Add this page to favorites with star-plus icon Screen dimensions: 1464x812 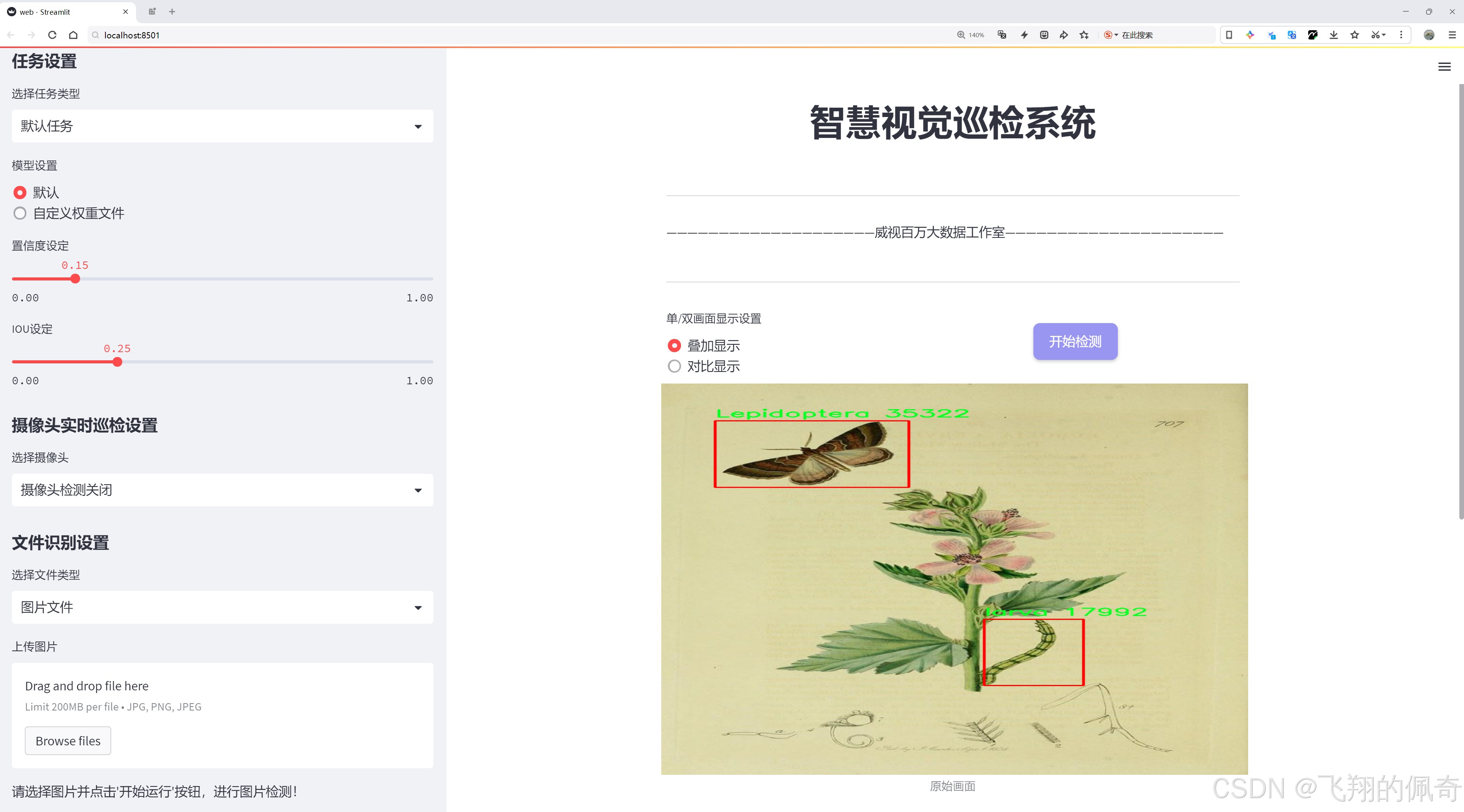click(x=1085, y=35)
